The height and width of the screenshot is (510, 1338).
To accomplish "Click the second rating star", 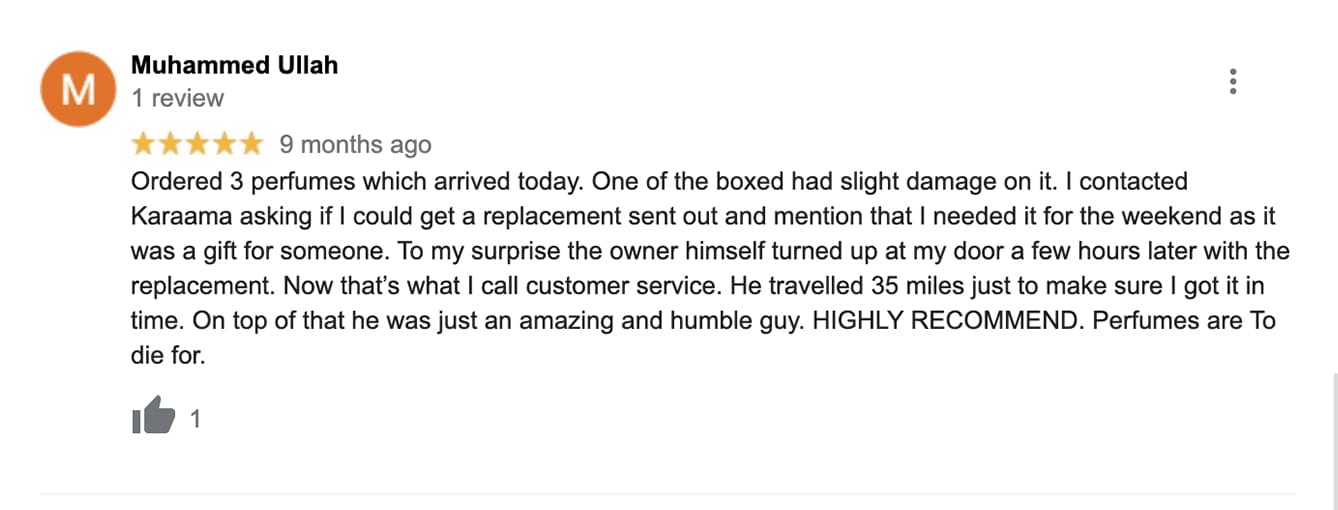I will point(171,144).
